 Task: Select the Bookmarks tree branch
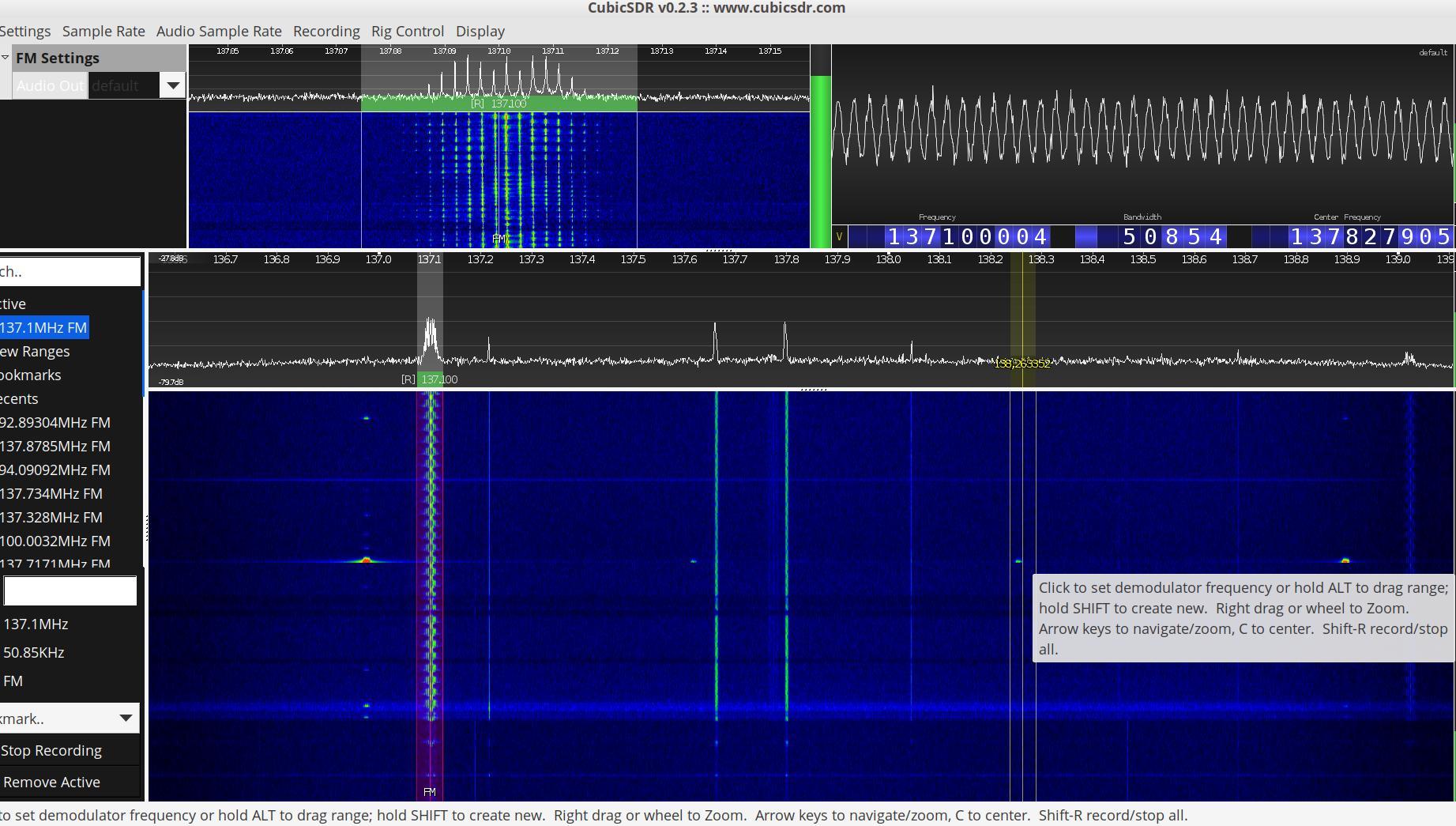tap(31, 375)
